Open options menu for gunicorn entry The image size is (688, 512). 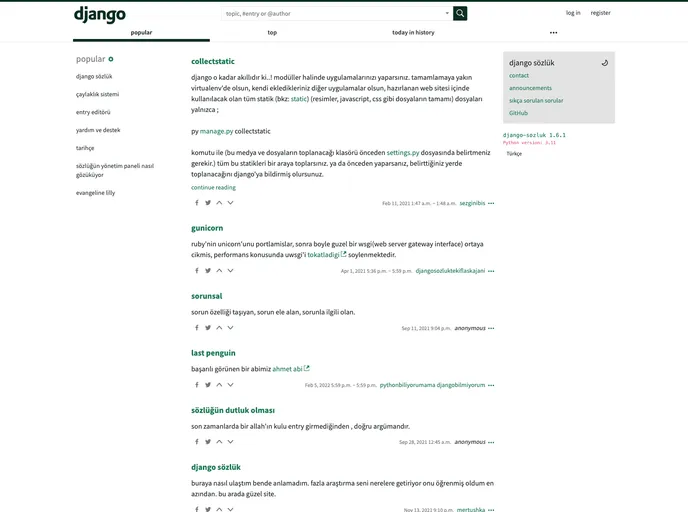coord(491,271)
